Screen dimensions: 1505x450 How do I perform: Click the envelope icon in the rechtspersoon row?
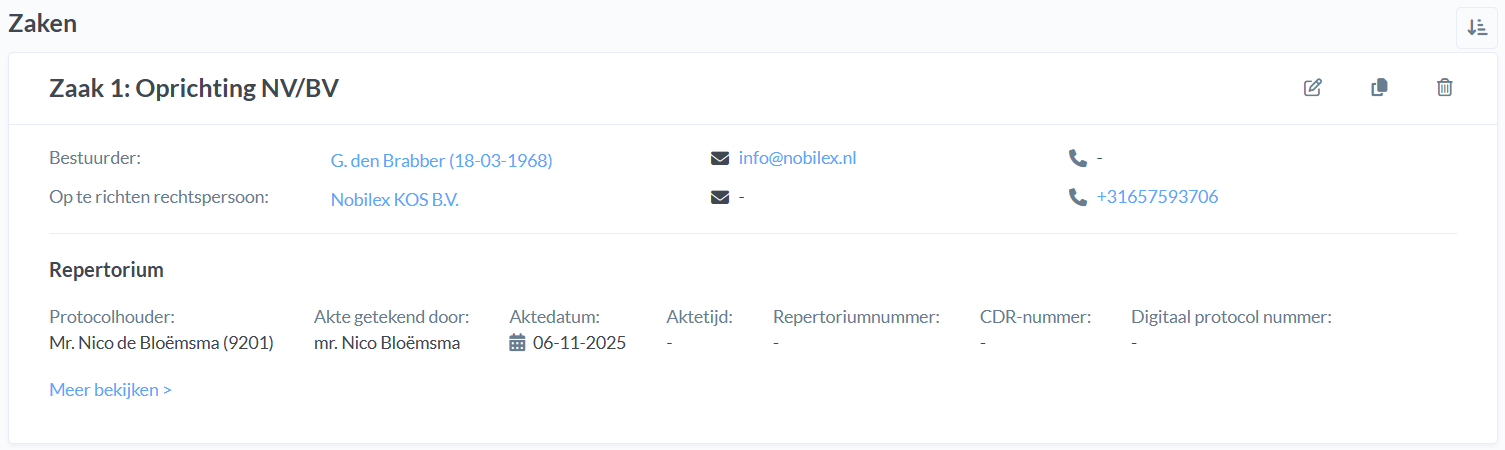click(x=720, y=197)
